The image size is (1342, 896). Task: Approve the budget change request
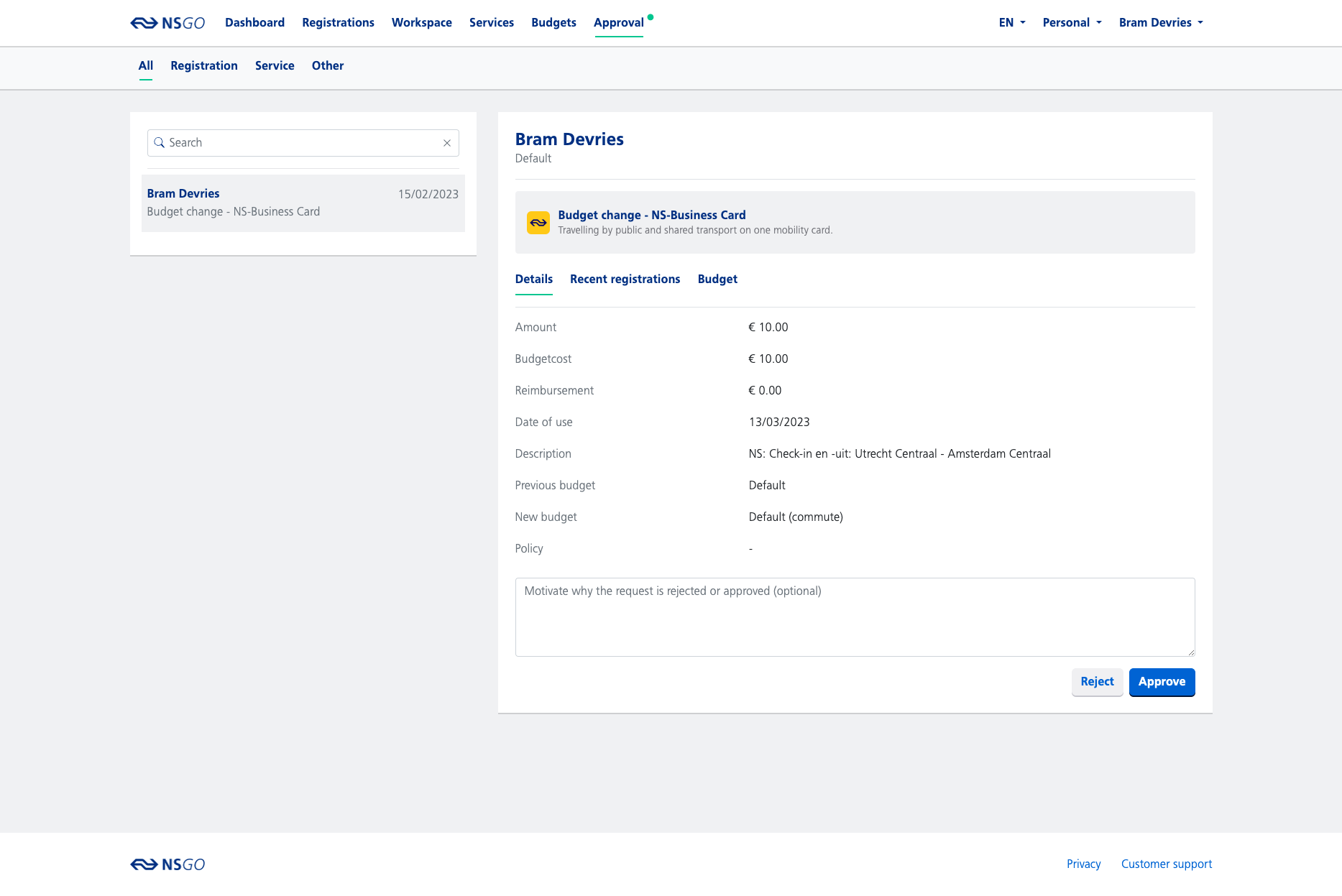[1162, 682]
